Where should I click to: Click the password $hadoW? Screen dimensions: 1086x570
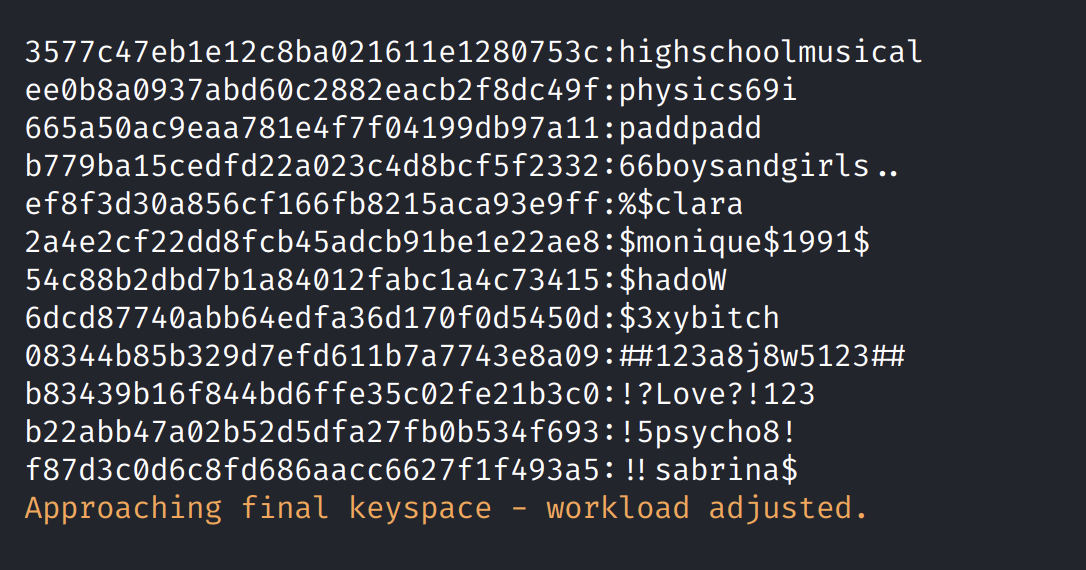point(672,280)
